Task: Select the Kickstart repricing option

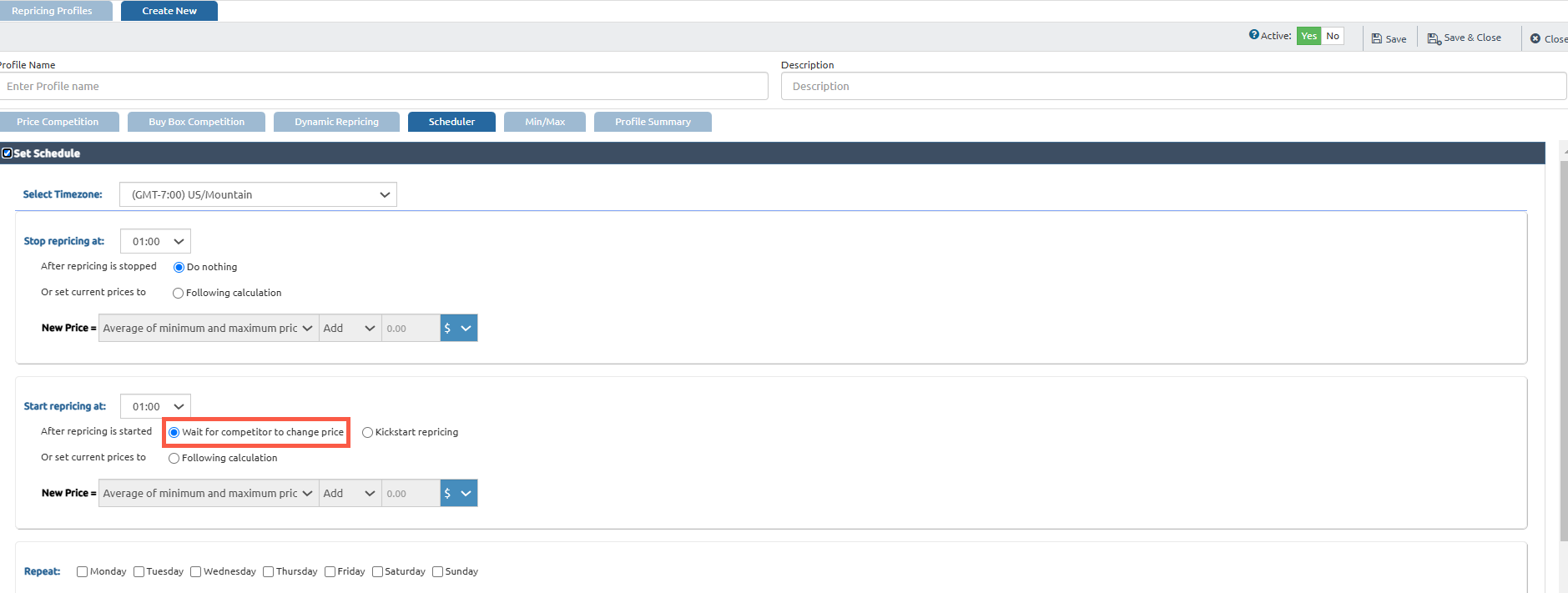Action: click(367, 433)
